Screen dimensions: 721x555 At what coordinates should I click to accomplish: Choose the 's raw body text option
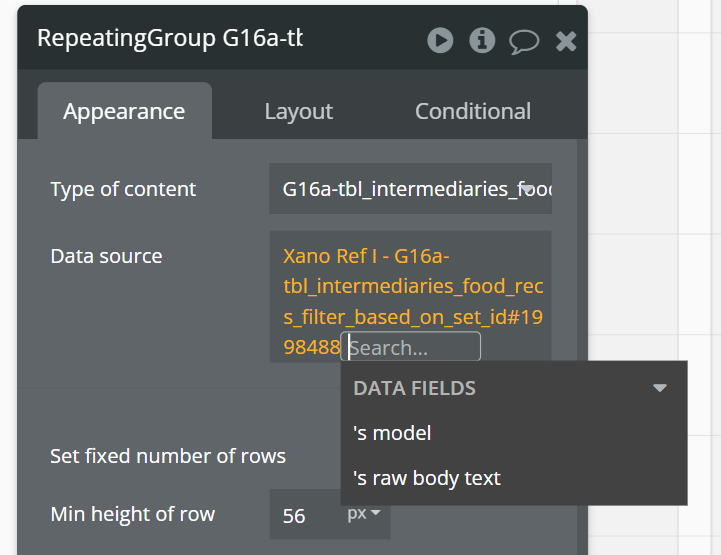427,478
